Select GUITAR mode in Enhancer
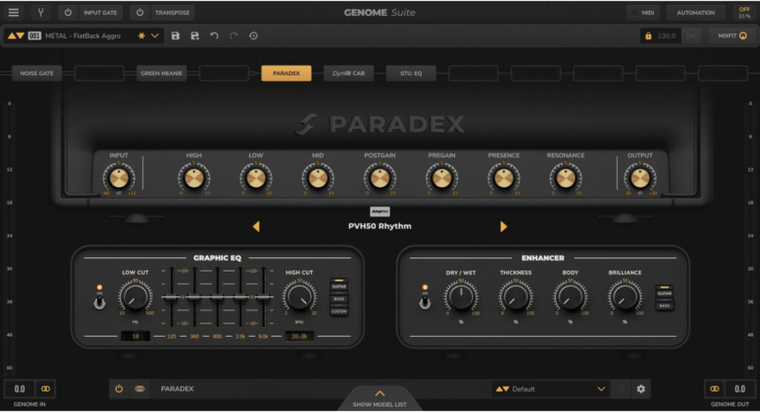The image size is (760, 413). (x=665, y=292)
